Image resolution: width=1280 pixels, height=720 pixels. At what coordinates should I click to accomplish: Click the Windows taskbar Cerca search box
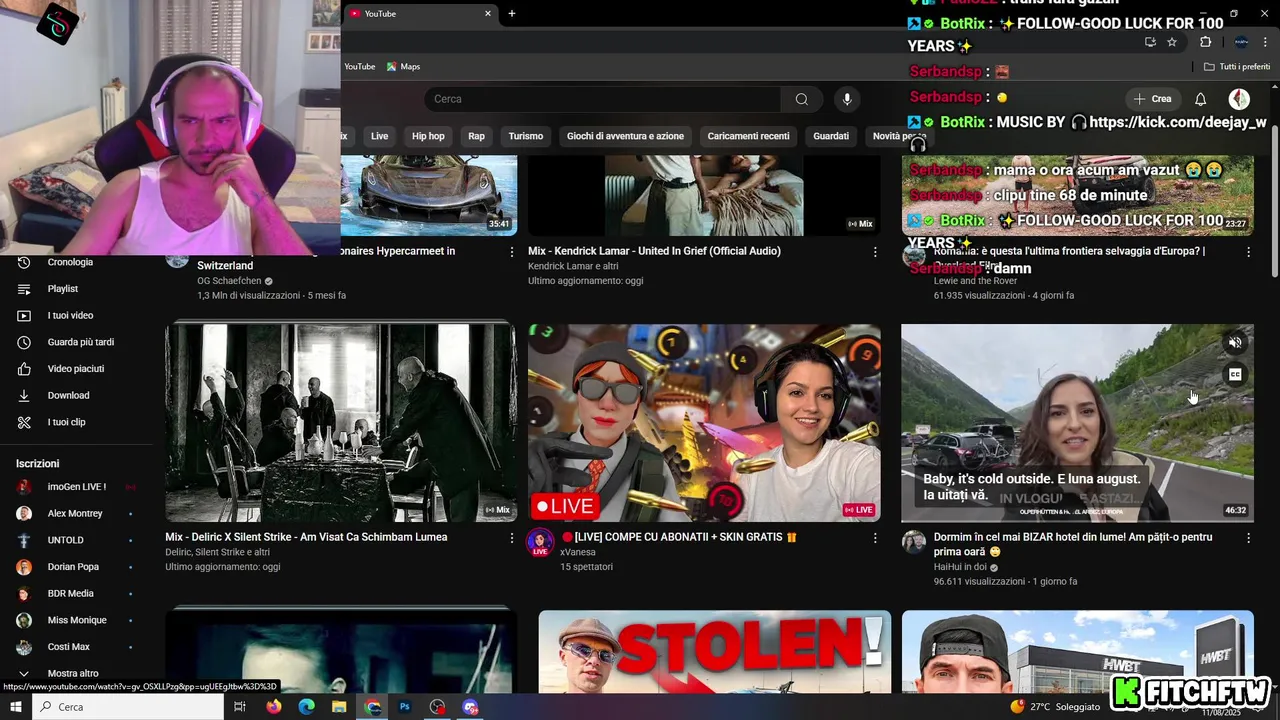click(x=128, y=707)
